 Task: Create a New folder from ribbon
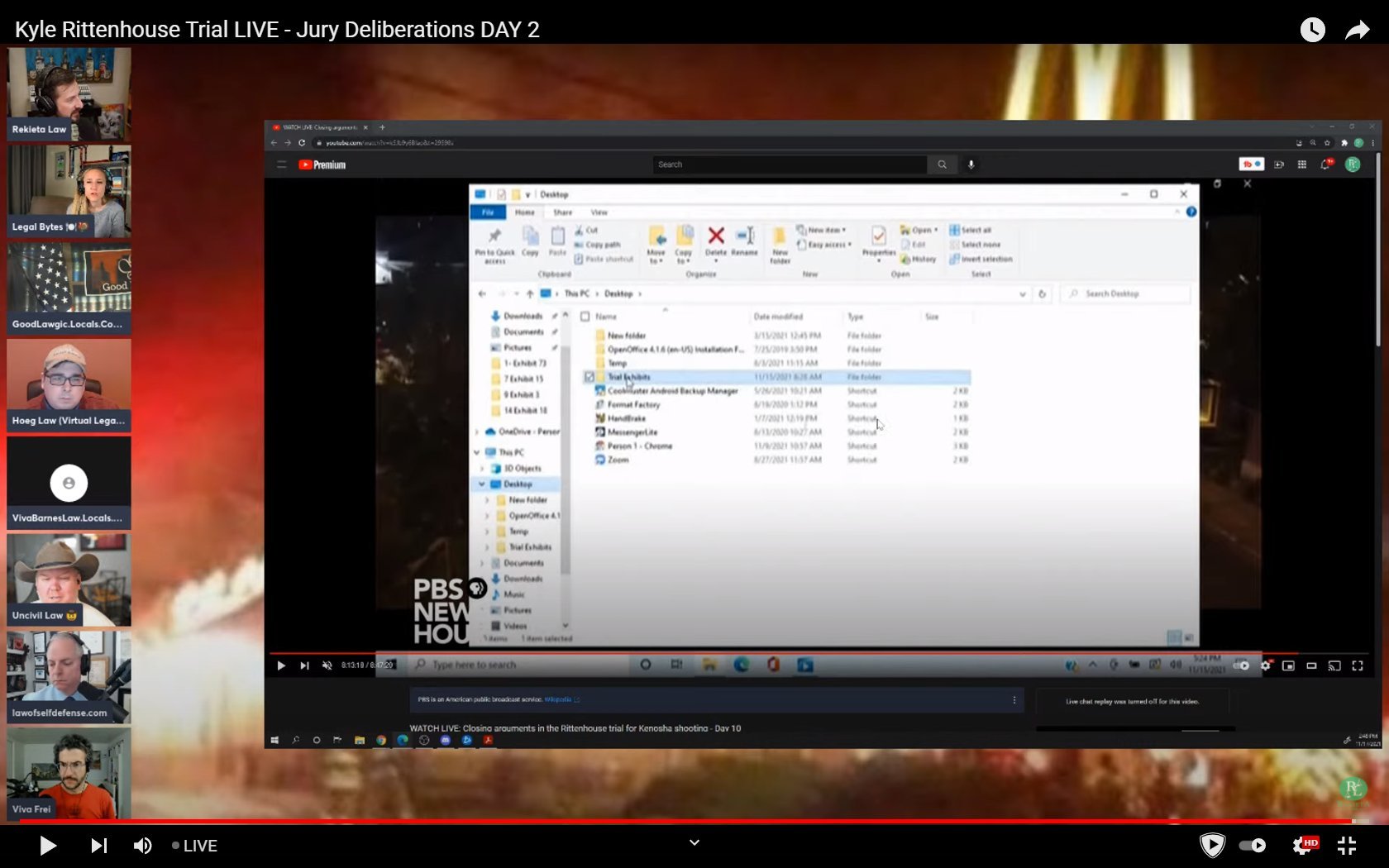(780, 246)
